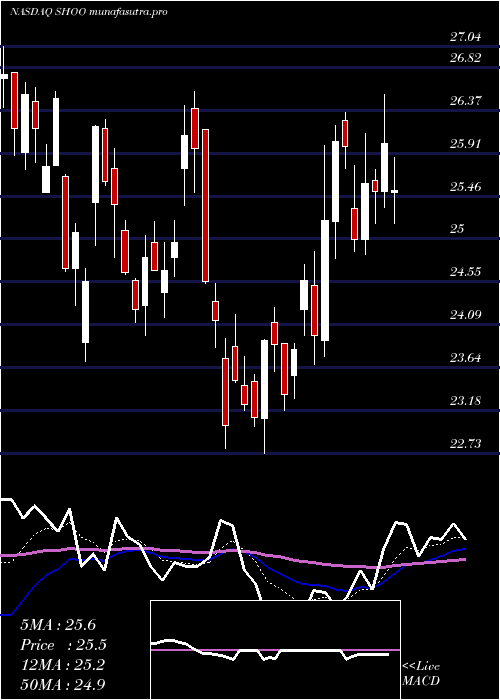Select the 24.09 price level label
The image size is (500, 700).
tap(466, 315)
